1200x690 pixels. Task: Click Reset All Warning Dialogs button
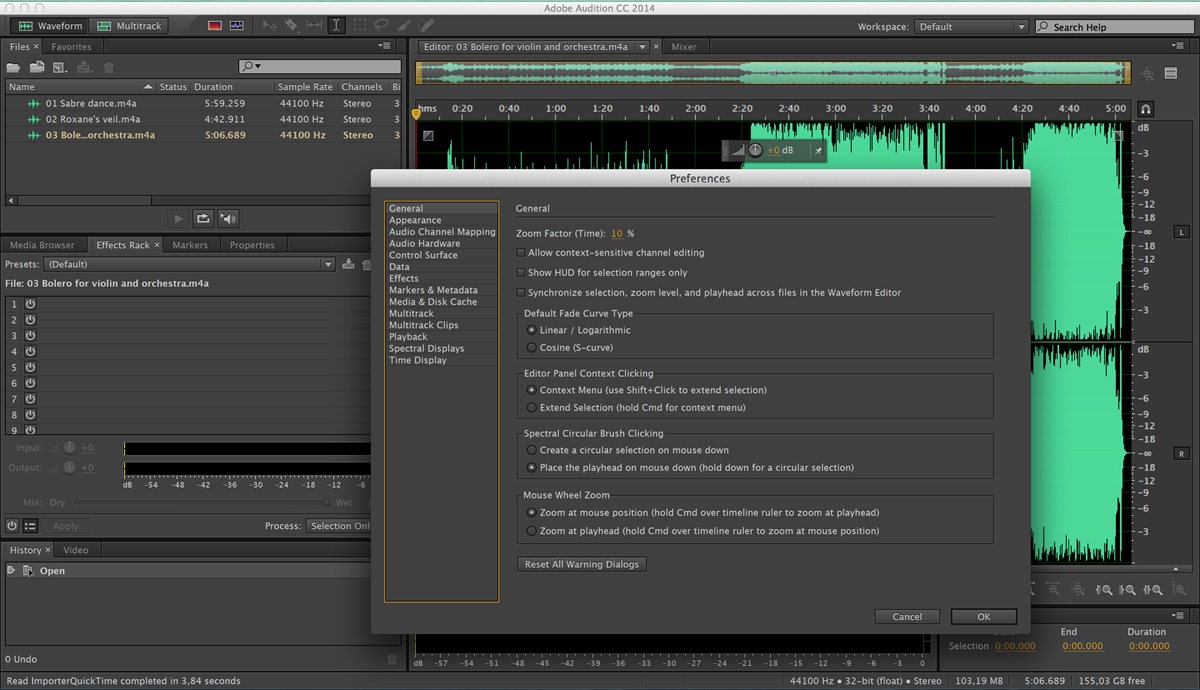pyautogui.click(x=582, y=564)
